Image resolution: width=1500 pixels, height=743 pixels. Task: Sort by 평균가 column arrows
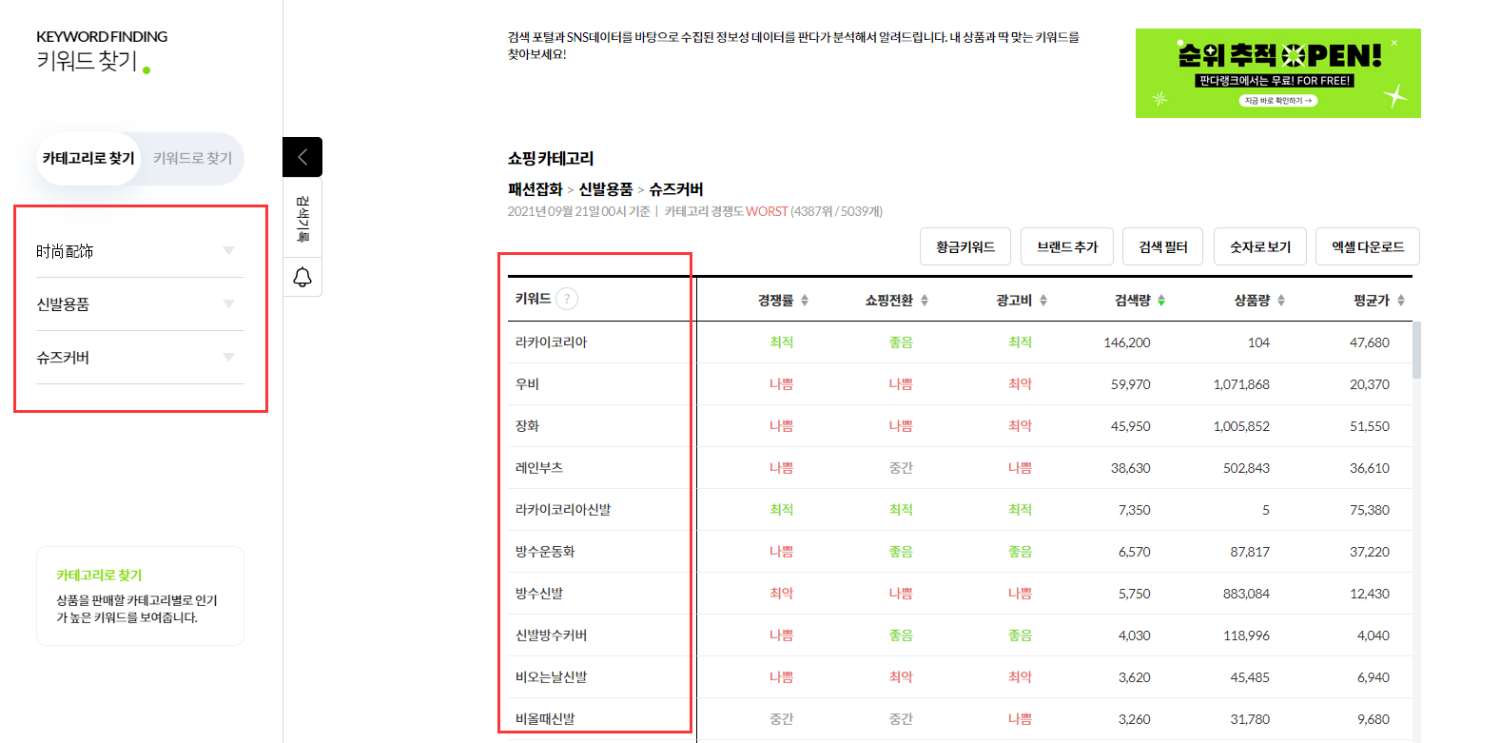(1401, 300)
